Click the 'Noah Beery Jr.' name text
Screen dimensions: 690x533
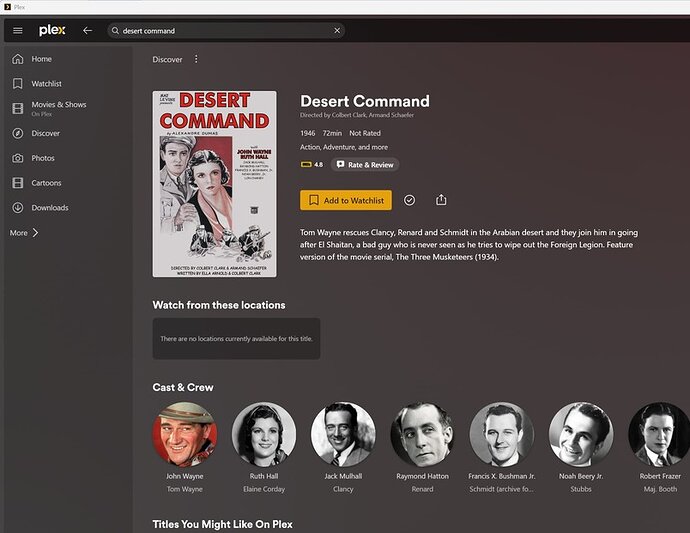(581, 476)
